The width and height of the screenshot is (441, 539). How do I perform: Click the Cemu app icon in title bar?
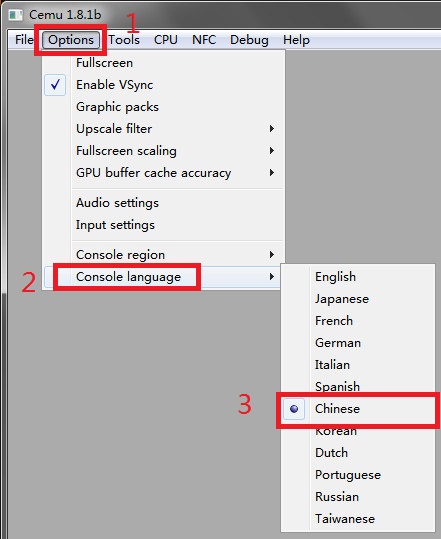point(15,15)
